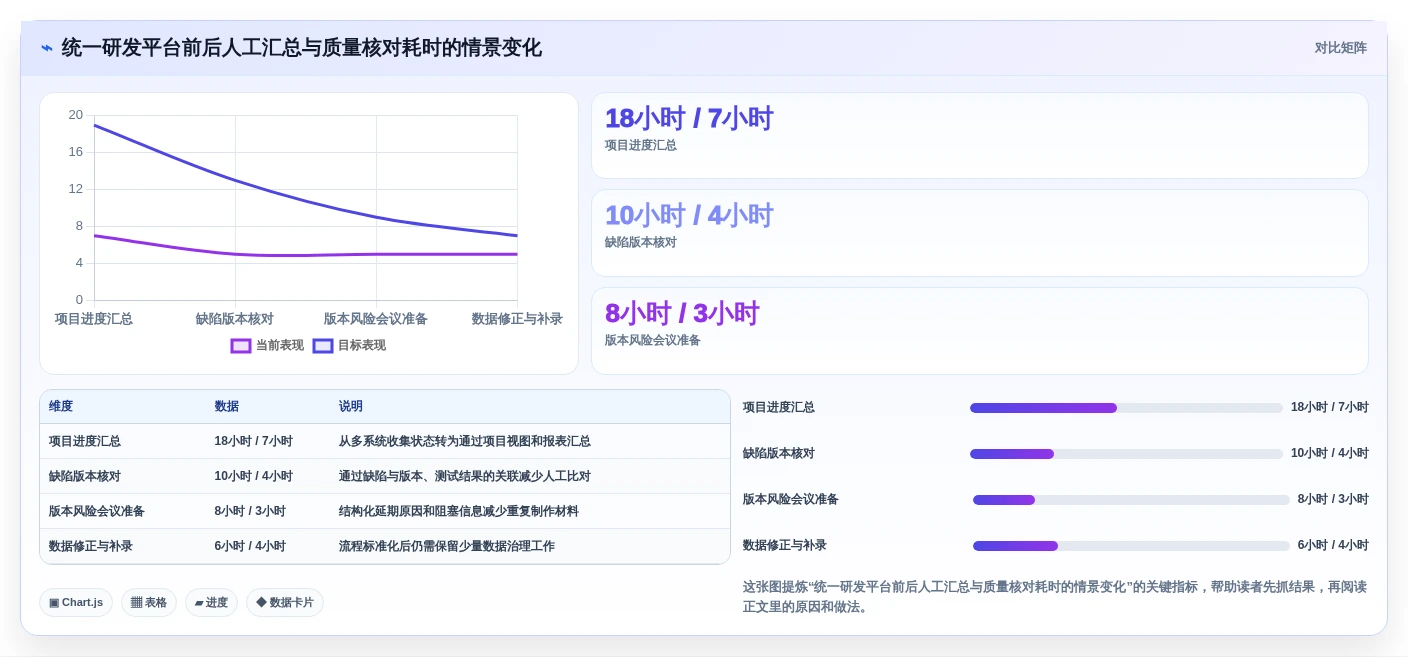Image resolution: width=1408 pixels, height=657 pixels.
Task: Click the 项目进度汇总 table row cell
Action: 85,441
